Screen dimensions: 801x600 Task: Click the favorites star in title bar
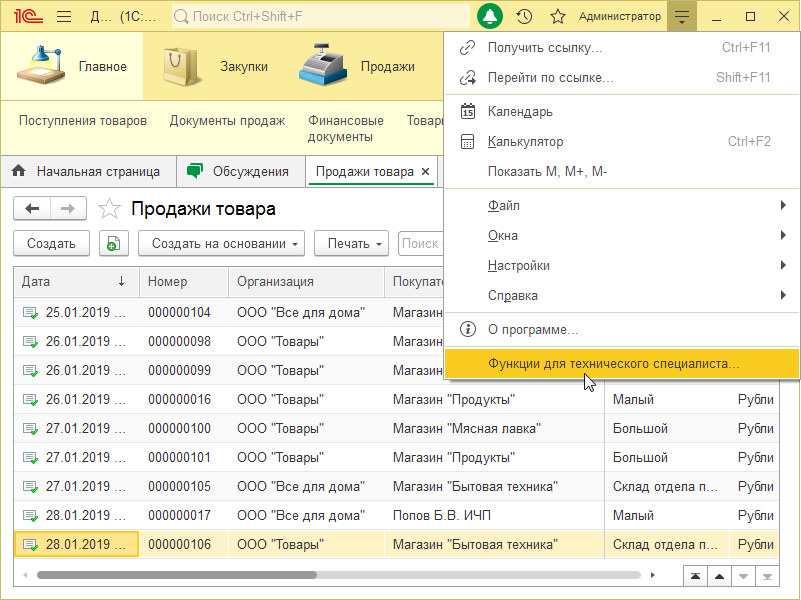558,17
